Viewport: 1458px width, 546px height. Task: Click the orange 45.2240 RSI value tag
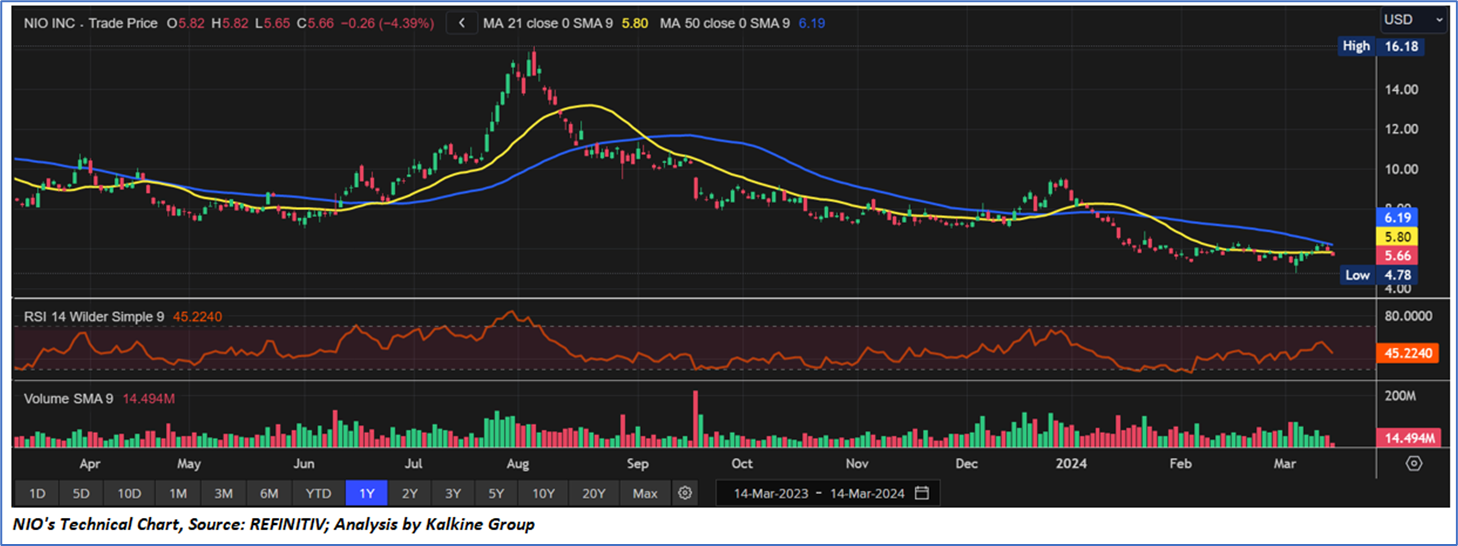pyautogui.click(x=1408, y=352)
